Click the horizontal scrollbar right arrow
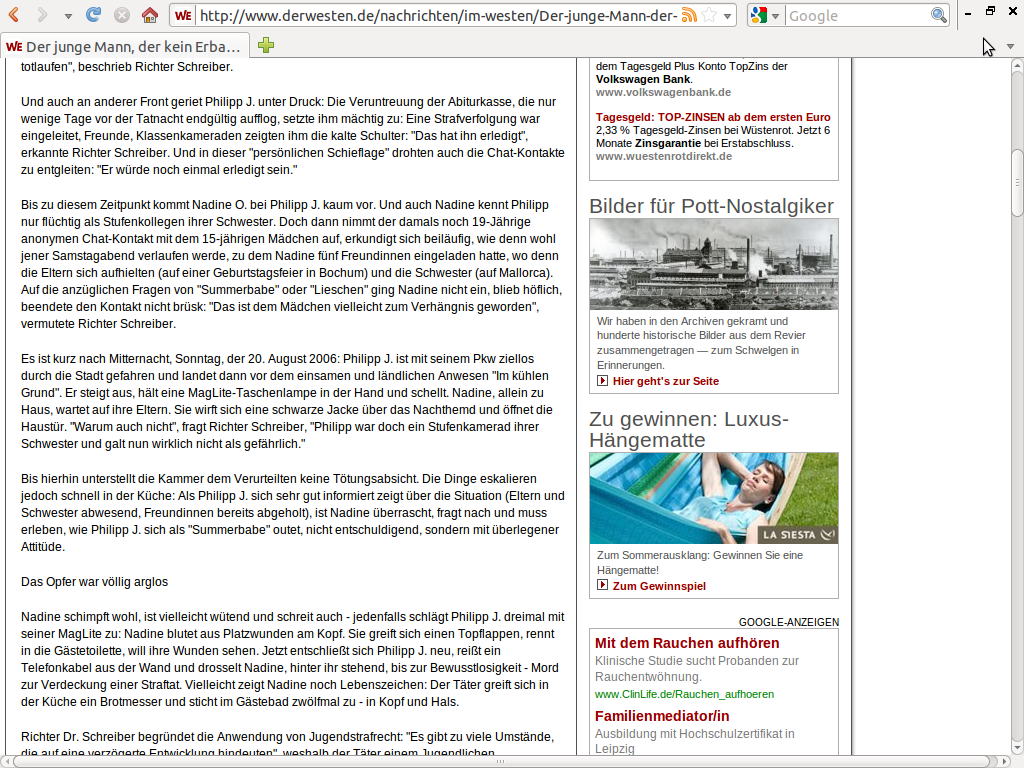The height and width of the screenshot is (768, 1024). coord(1004,761)
